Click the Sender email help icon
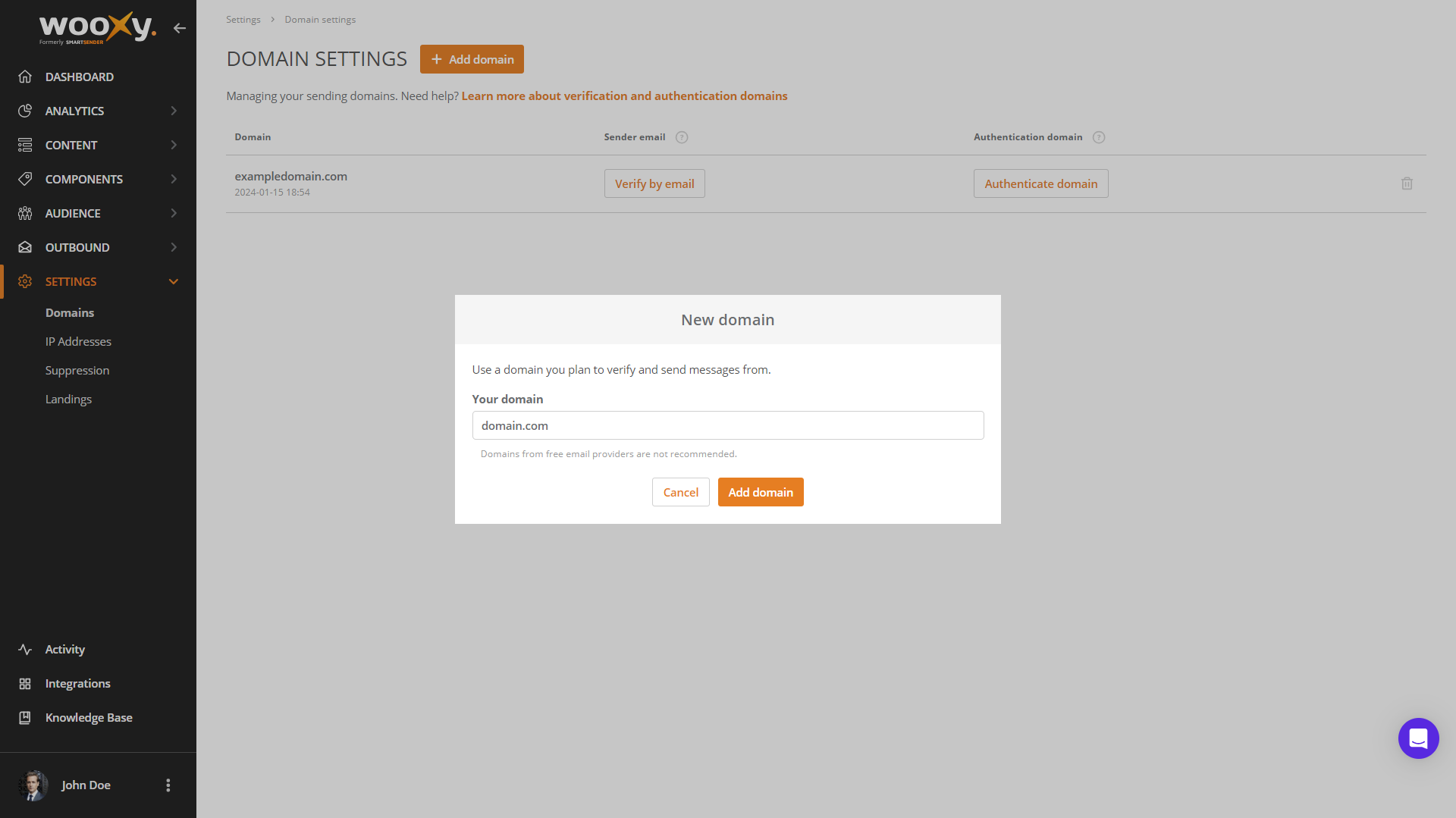 pyautogui.click(x=682, y=137)
